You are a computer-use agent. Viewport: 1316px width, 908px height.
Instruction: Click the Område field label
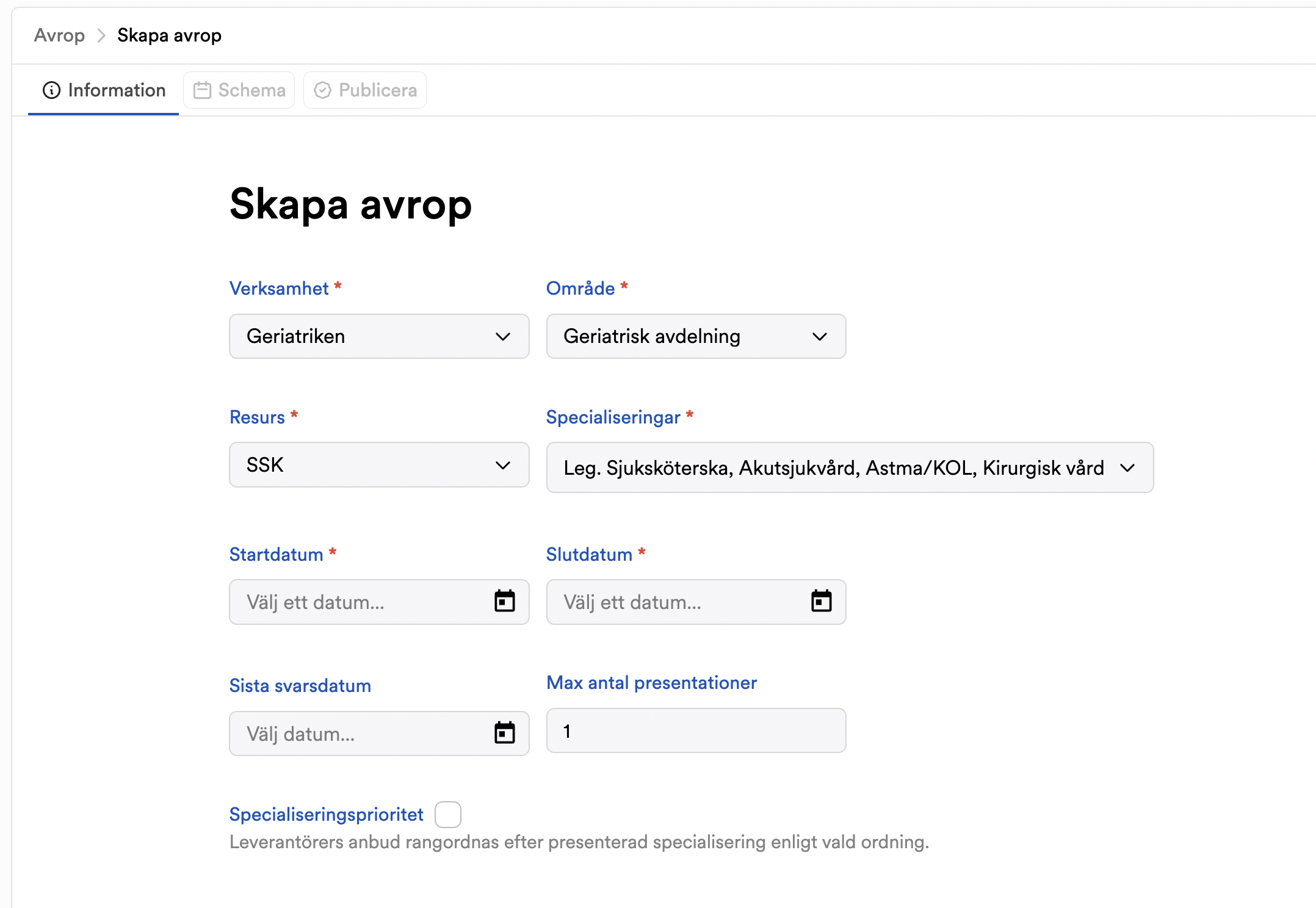click(x=580, y=288)
